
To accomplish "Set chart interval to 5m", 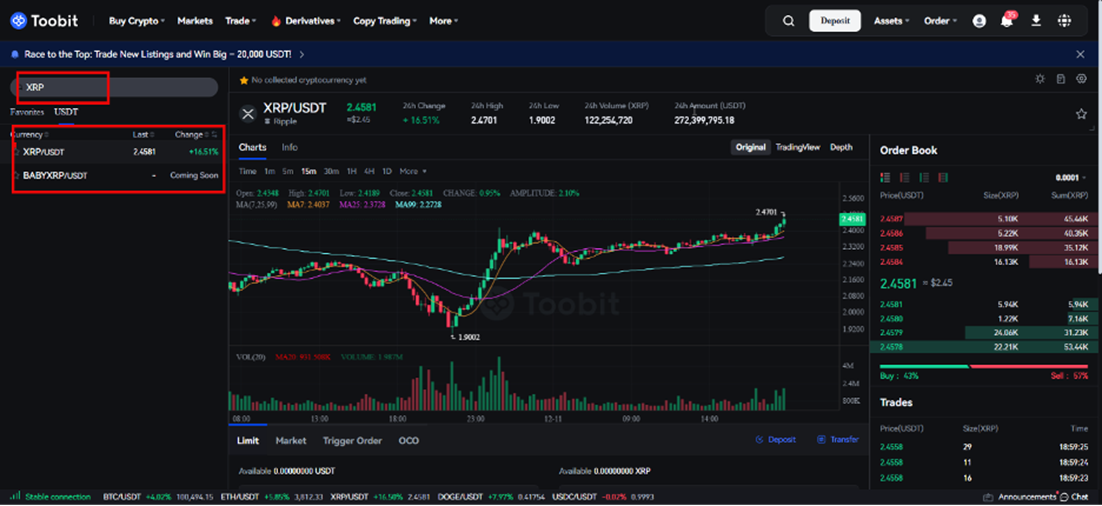I will pos(288,171).
